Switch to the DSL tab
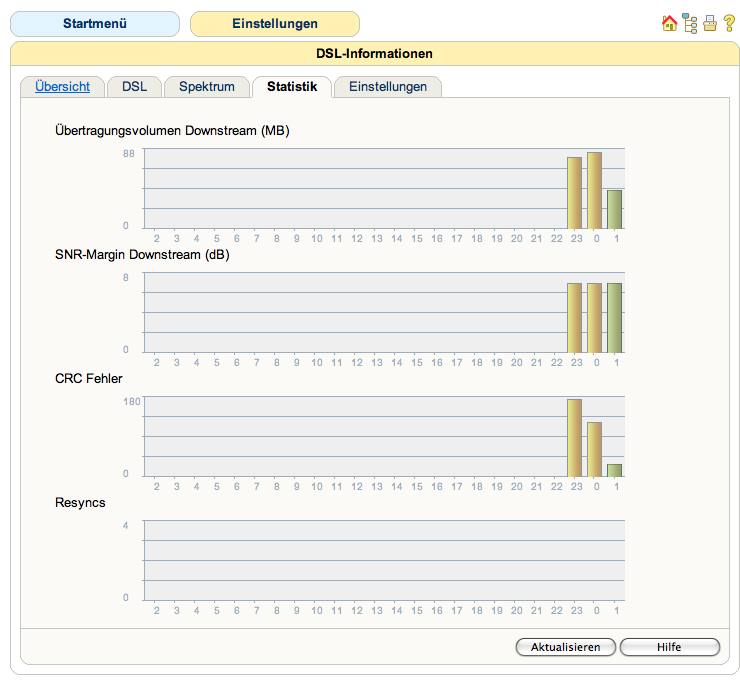Viewport: 740px width, 683px height. coord(135,87)
